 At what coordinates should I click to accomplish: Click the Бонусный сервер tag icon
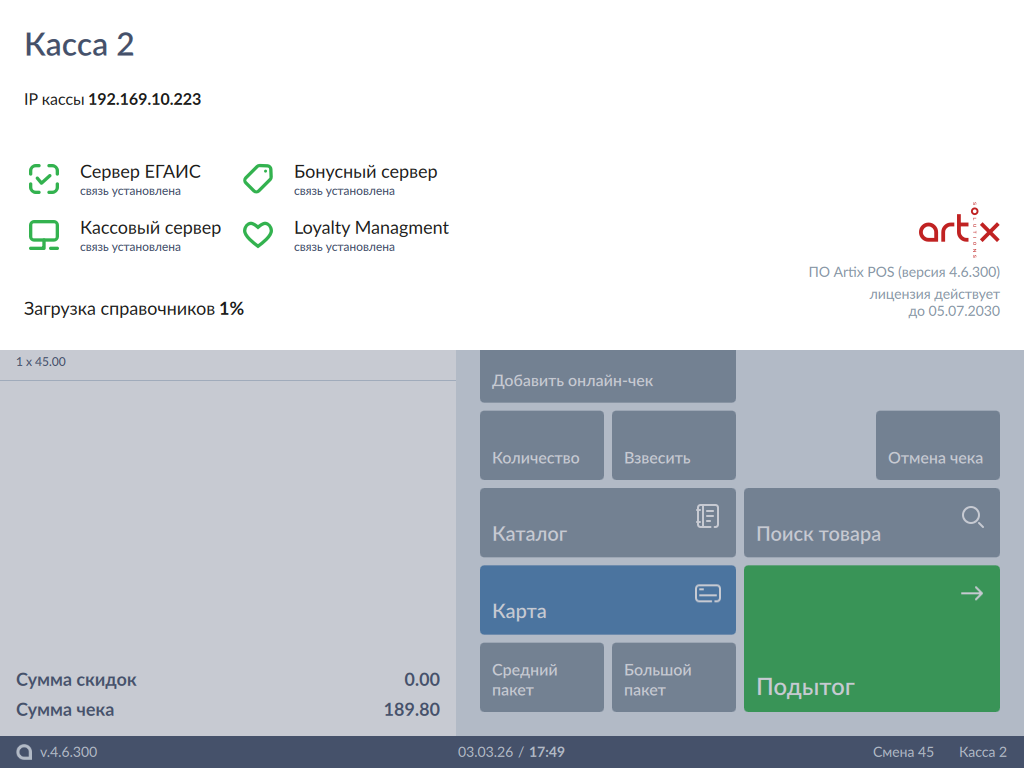point(258,179)
